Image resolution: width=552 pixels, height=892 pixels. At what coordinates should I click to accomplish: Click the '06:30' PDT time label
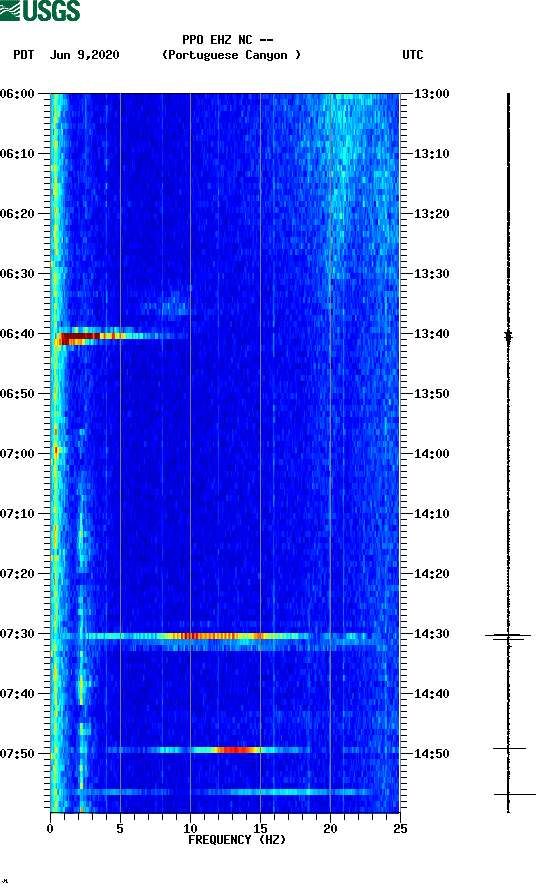pyautogui.click(x=18, y=274)
